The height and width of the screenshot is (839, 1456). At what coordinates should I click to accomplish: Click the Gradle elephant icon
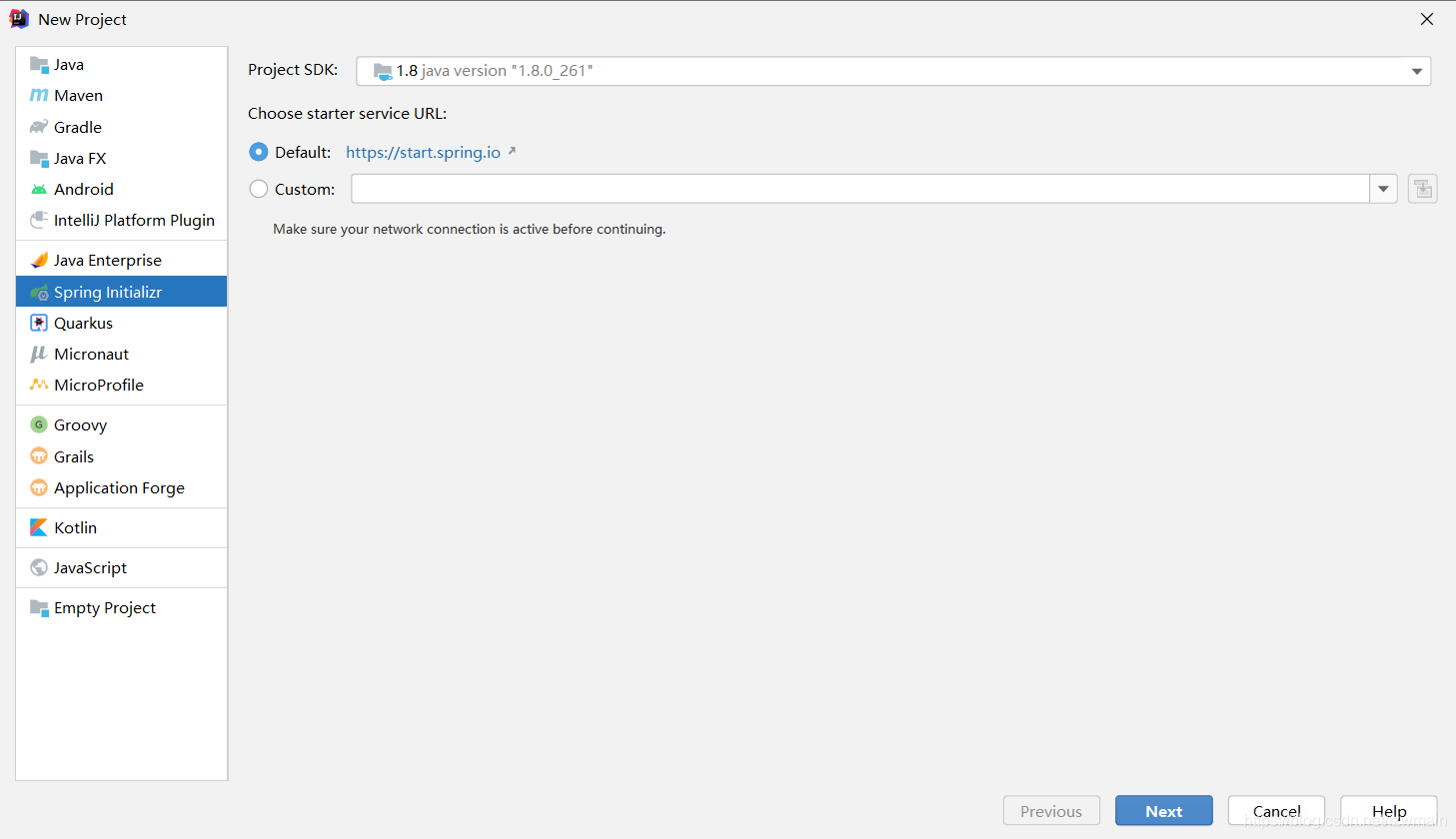pyautogui.click(x=39, y=127)
